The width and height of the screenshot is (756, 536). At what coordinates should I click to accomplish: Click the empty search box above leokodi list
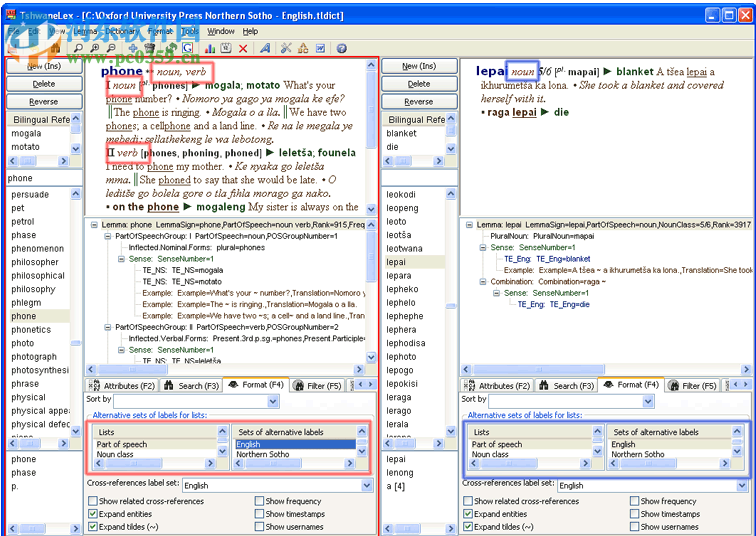[419, 178]
